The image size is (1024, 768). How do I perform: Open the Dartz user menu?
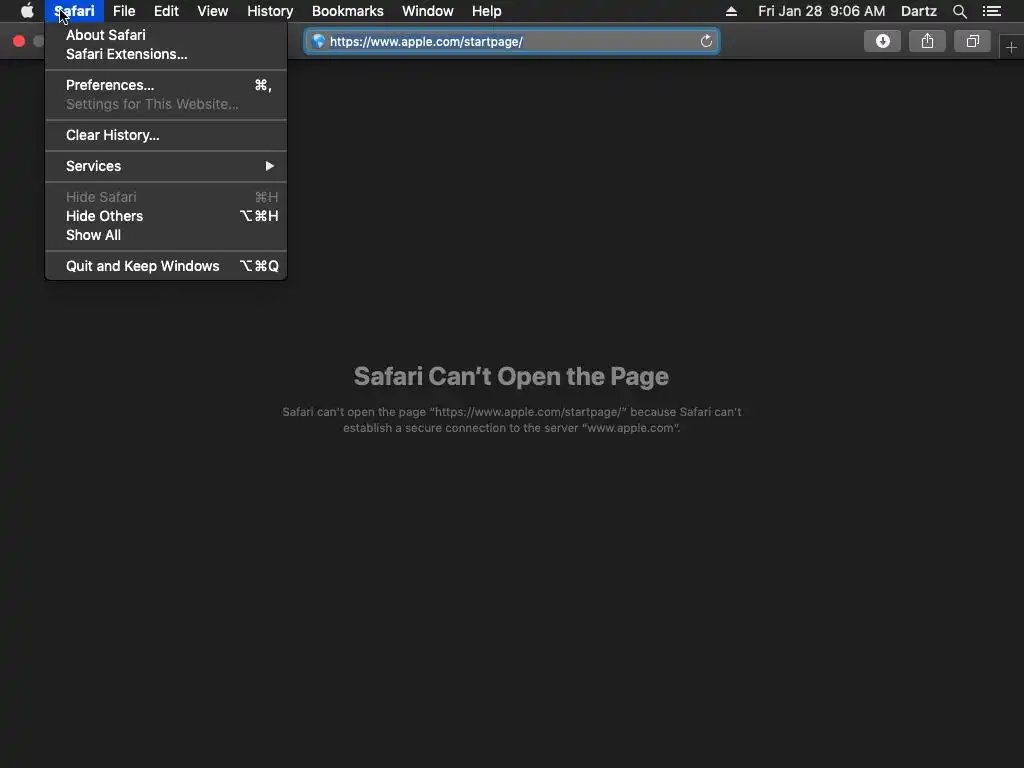919,11
